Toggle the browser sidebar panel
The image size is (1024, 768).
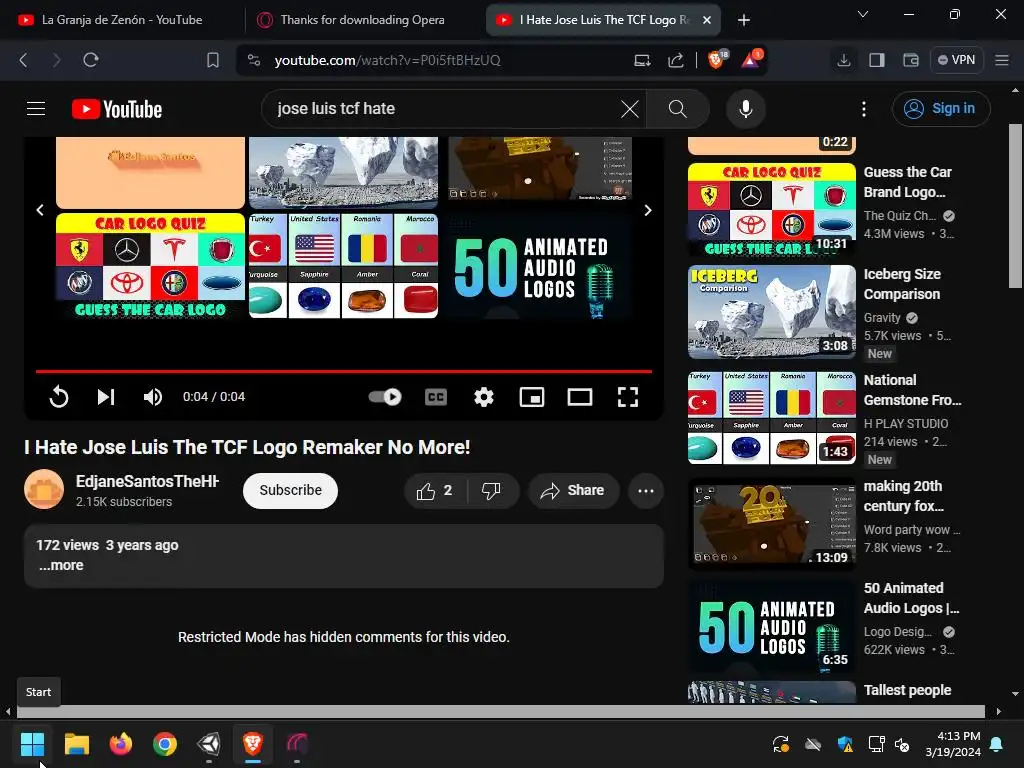pos(876,60)
